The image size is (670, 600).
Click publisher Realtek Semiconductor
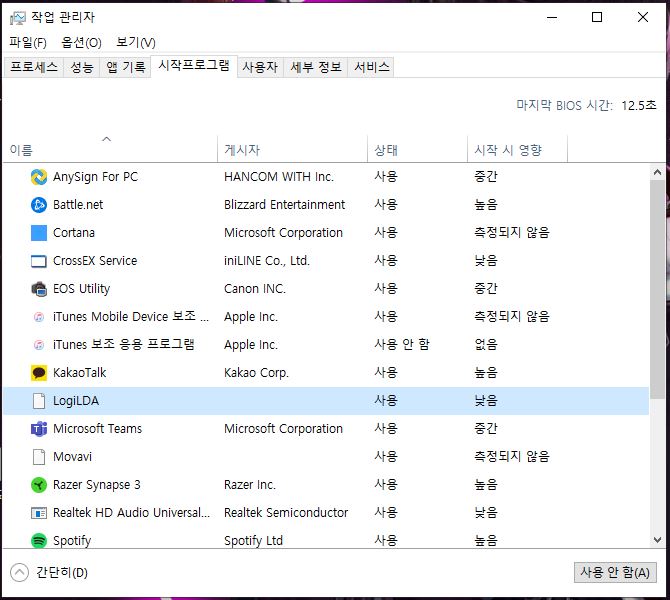point(286,513)
